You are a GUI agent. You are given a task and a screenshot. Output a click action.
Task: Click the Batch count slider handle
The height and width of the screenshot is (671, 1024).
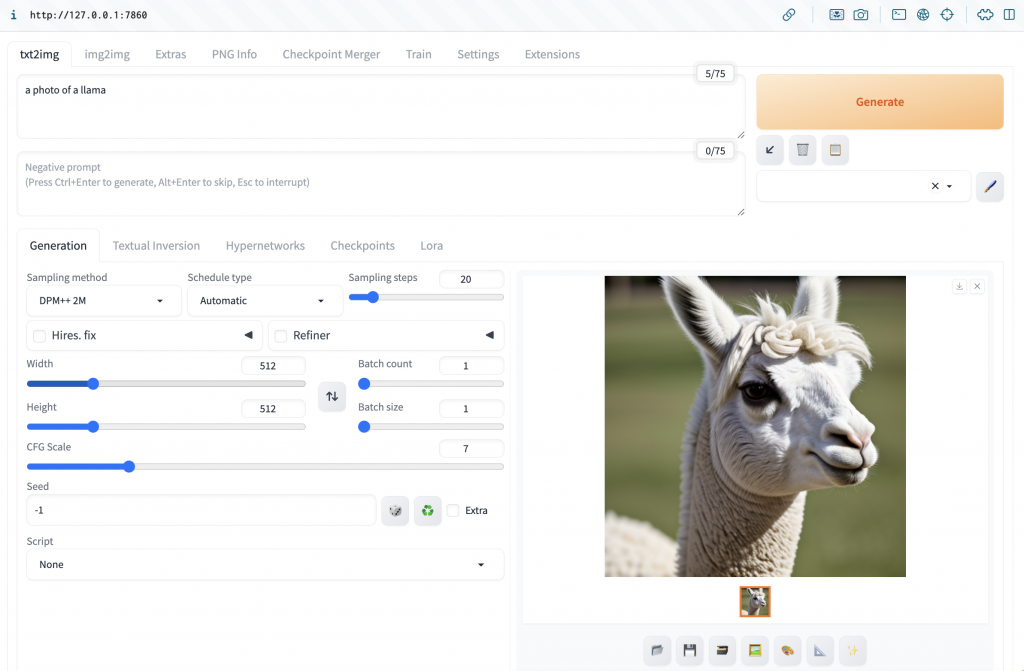[364, 384]
